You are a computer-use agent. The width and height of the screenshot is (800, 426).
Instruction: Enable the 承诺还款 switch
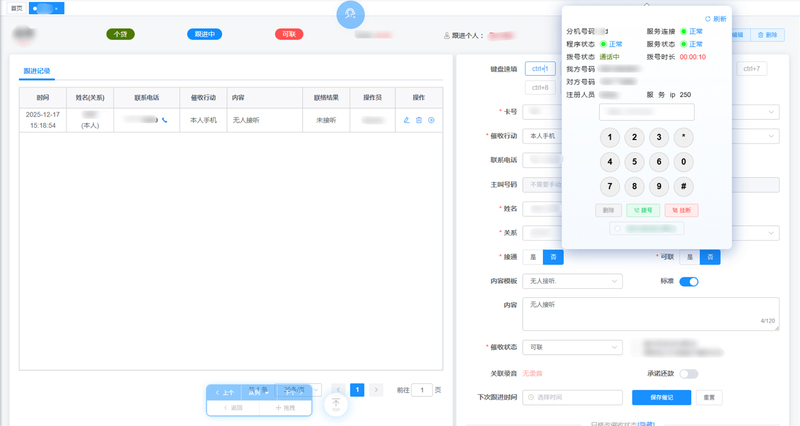(688, 373)
